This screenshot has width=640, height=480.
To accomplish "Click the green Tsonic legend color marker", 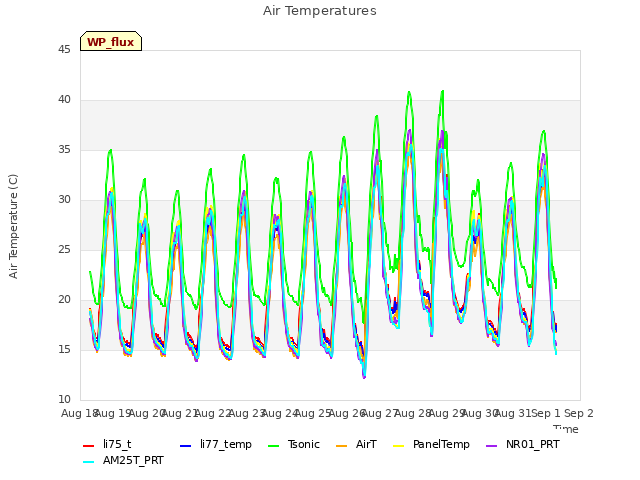I will (273, 445).
